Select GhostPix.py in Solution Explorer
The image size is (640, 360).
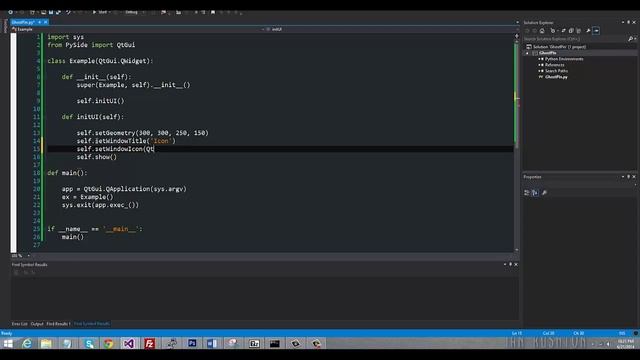pyautogui.click(x=556, y=77)
